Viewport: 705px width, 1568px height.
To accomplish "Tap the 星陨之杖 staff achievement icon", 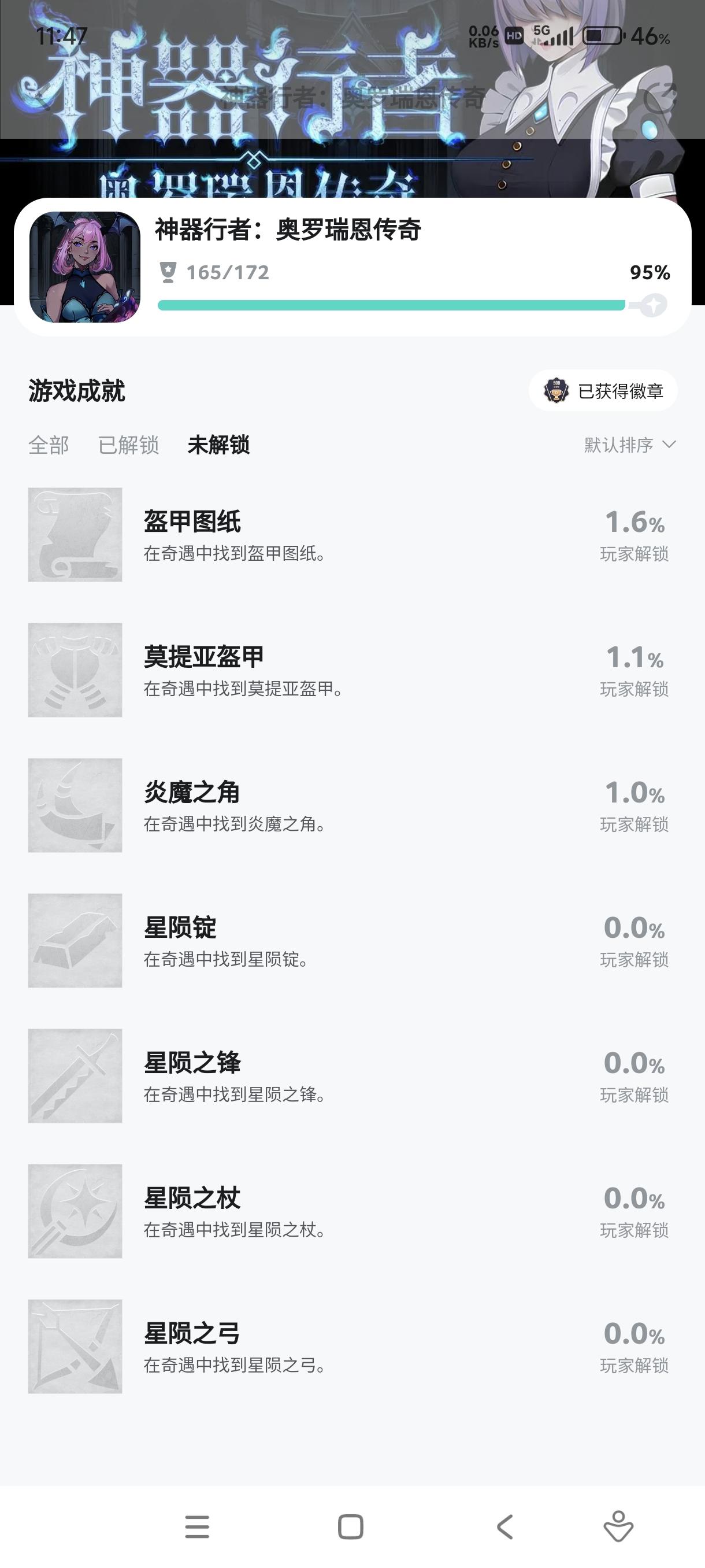I will point(75,1211).
